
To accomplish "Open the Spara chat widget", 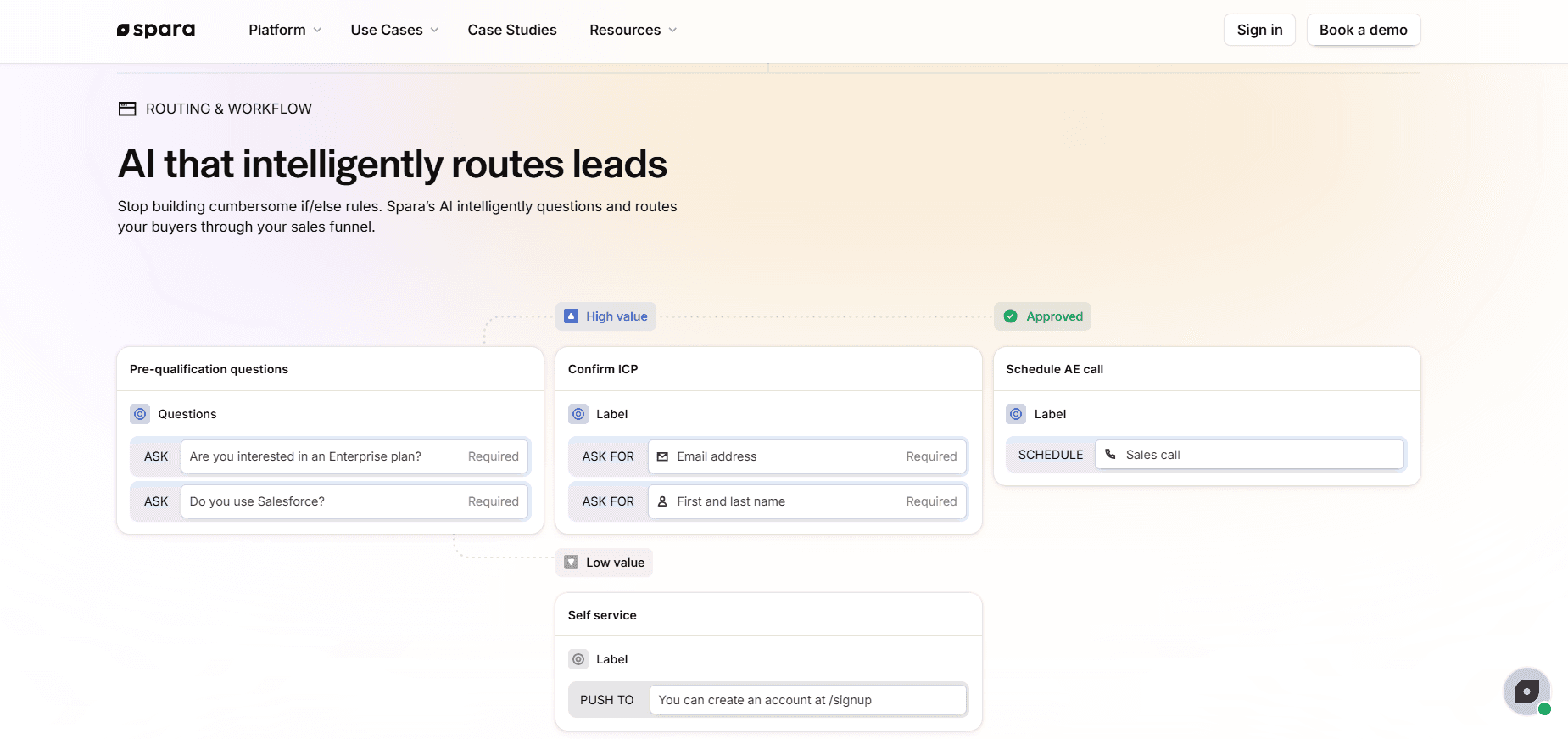I will point(1526,691).
